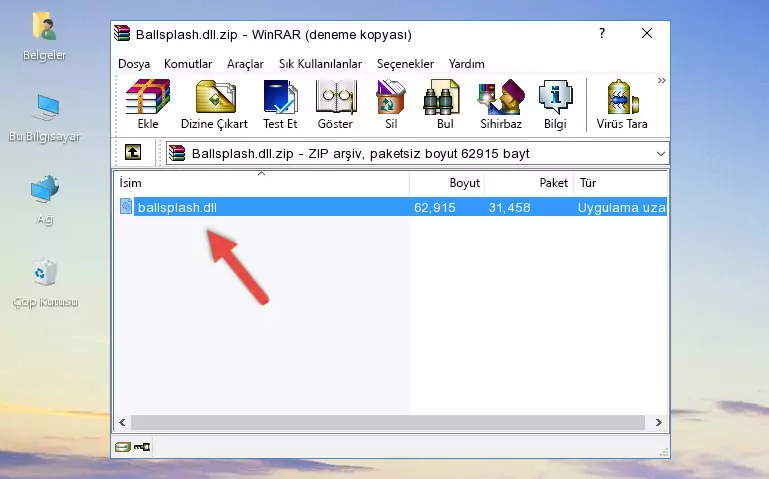Sort by the İsim column header

tap(262, 183)
